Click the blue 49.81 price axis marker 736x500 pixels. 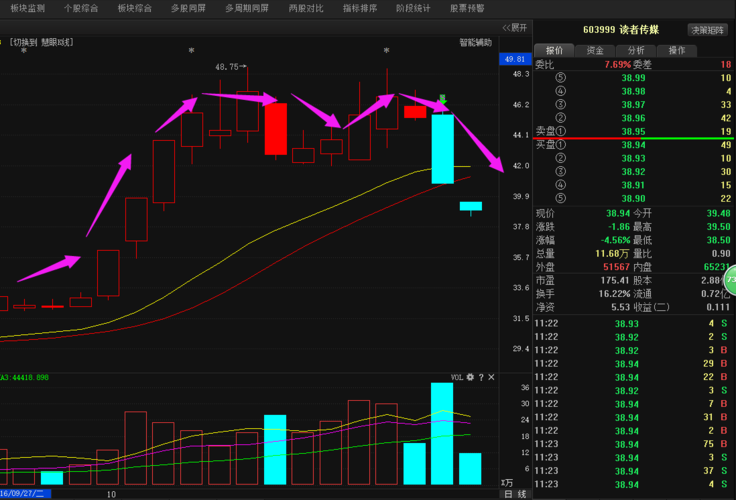click(x=515, y=59)
